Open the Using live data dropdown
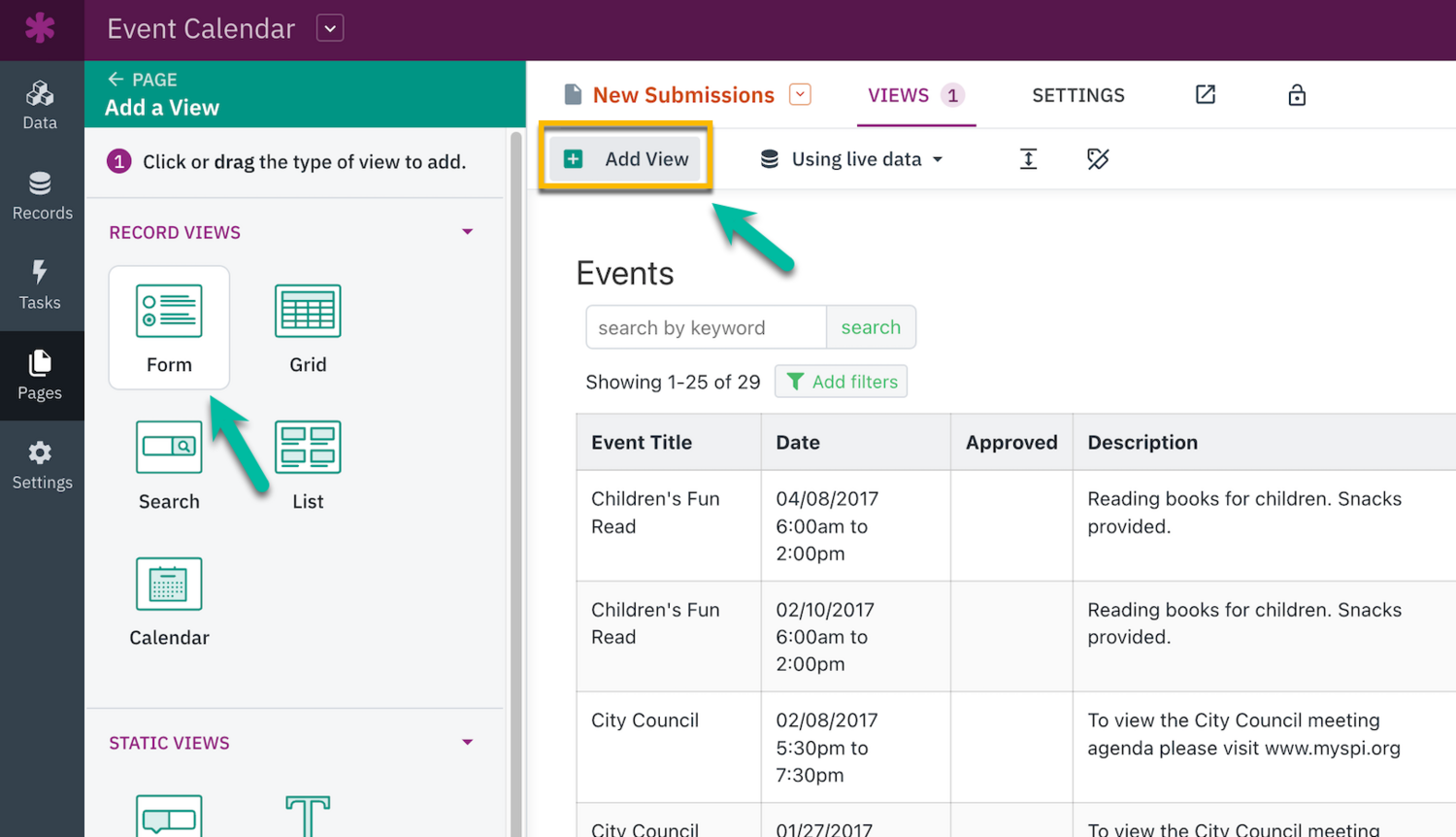Image resolution: width=1456 pixels, height=837 pixels. pos(850,158)
